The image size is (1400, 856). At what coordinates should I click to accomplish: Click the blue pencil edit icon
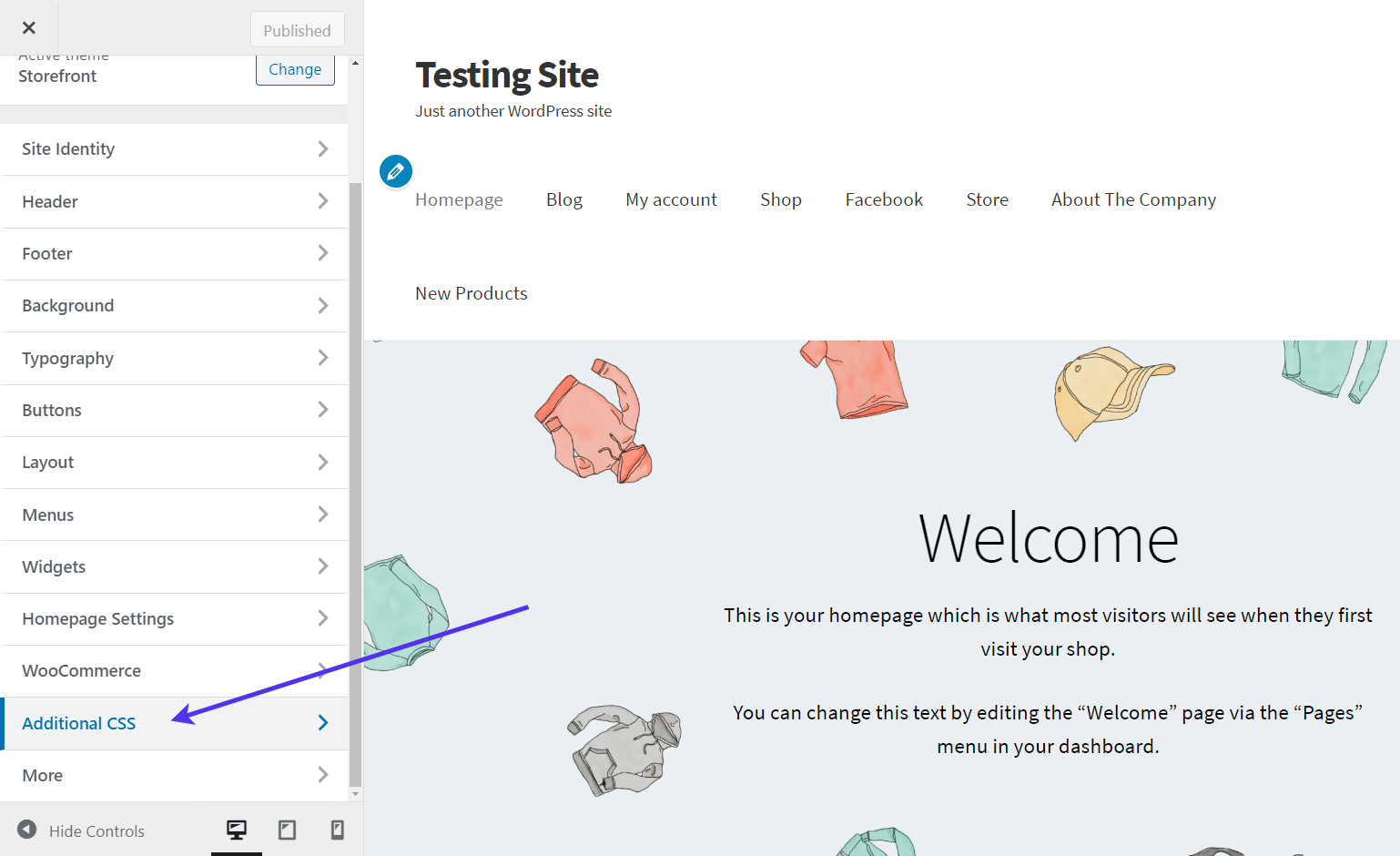tap(395, 170)
